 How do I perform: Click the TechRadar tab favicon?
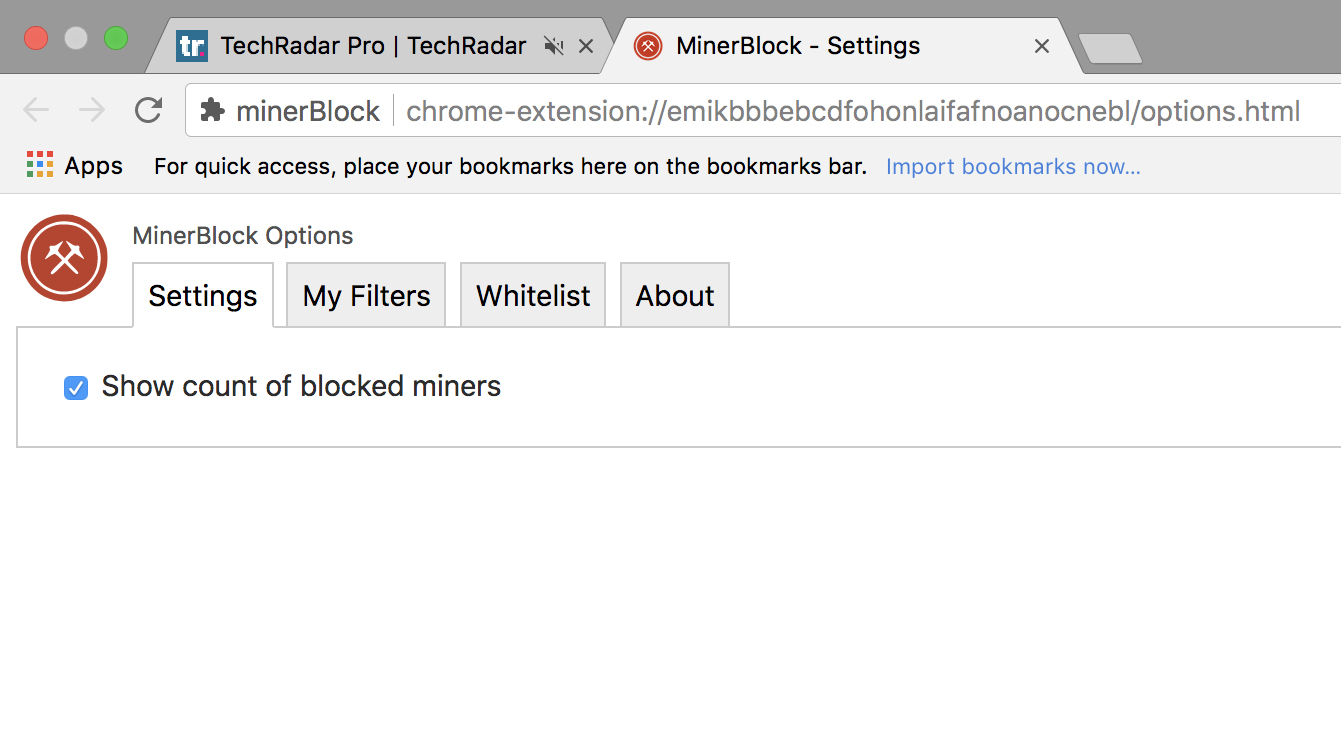[191, 46]
